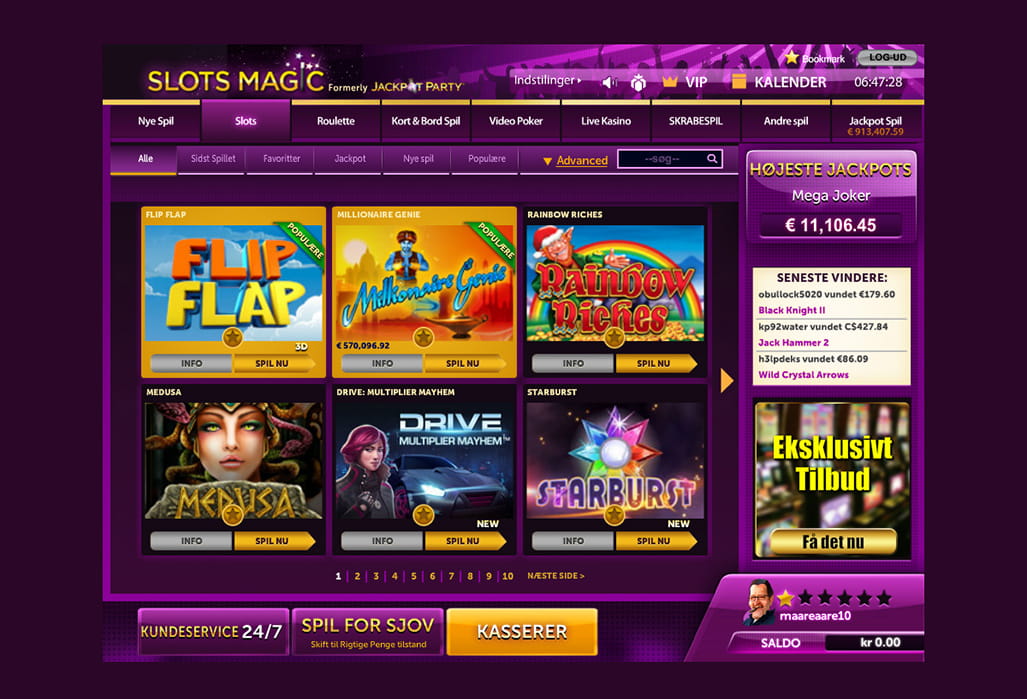Click SPIL NU under Rainbow Riches
The width and height of the screenshot is (1027, 699).
[x=656, y=364]
